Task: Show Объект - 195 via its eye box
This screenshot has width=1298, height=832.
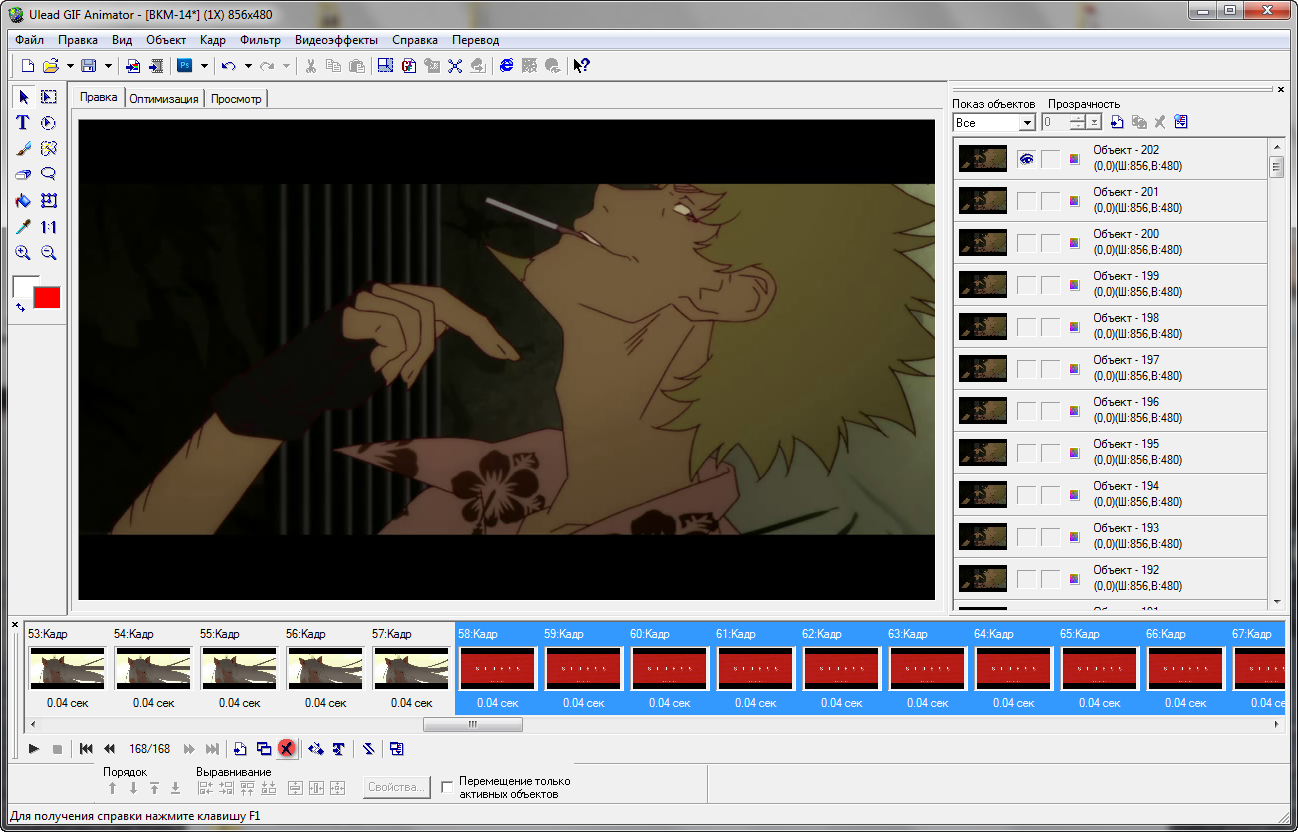Action: coord(1026,453)
